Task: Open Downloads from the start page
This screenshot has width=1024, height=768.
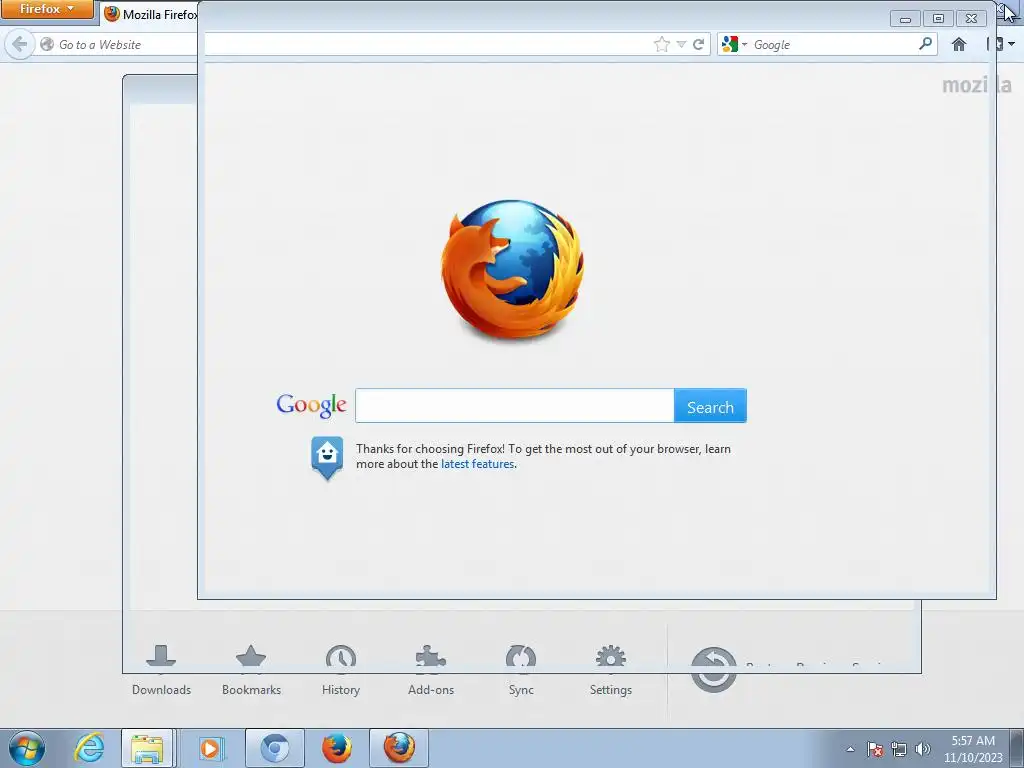Action: tap(161, 670)
